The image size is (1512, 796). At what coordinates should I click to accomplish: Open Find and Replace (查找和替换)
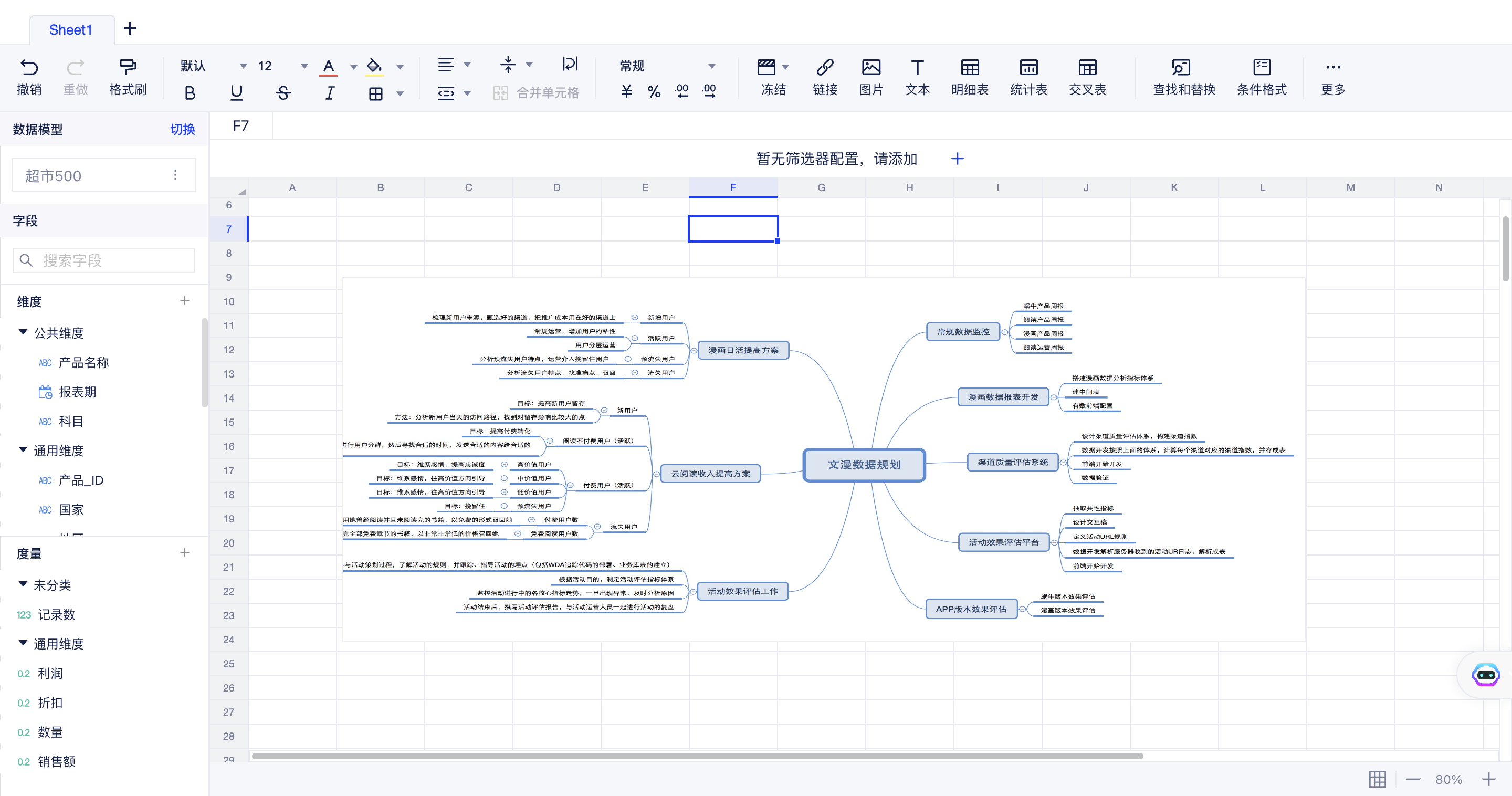coord(1181,68)
